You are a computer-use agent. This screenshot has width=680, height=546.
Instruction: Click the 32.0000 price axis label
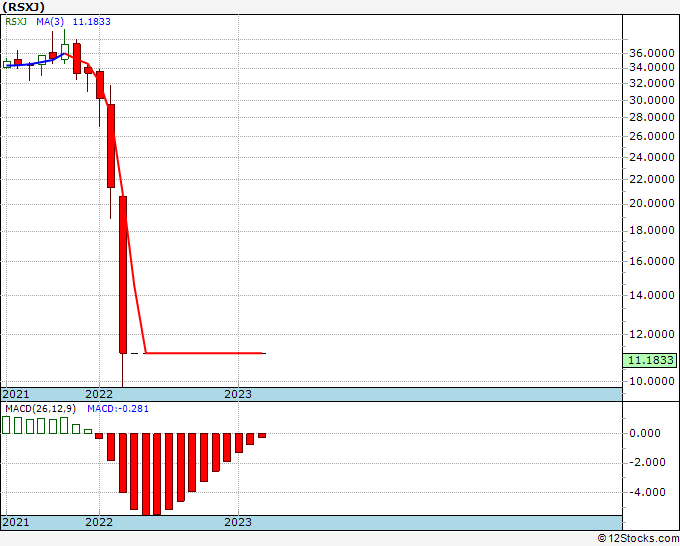point(652,83)
